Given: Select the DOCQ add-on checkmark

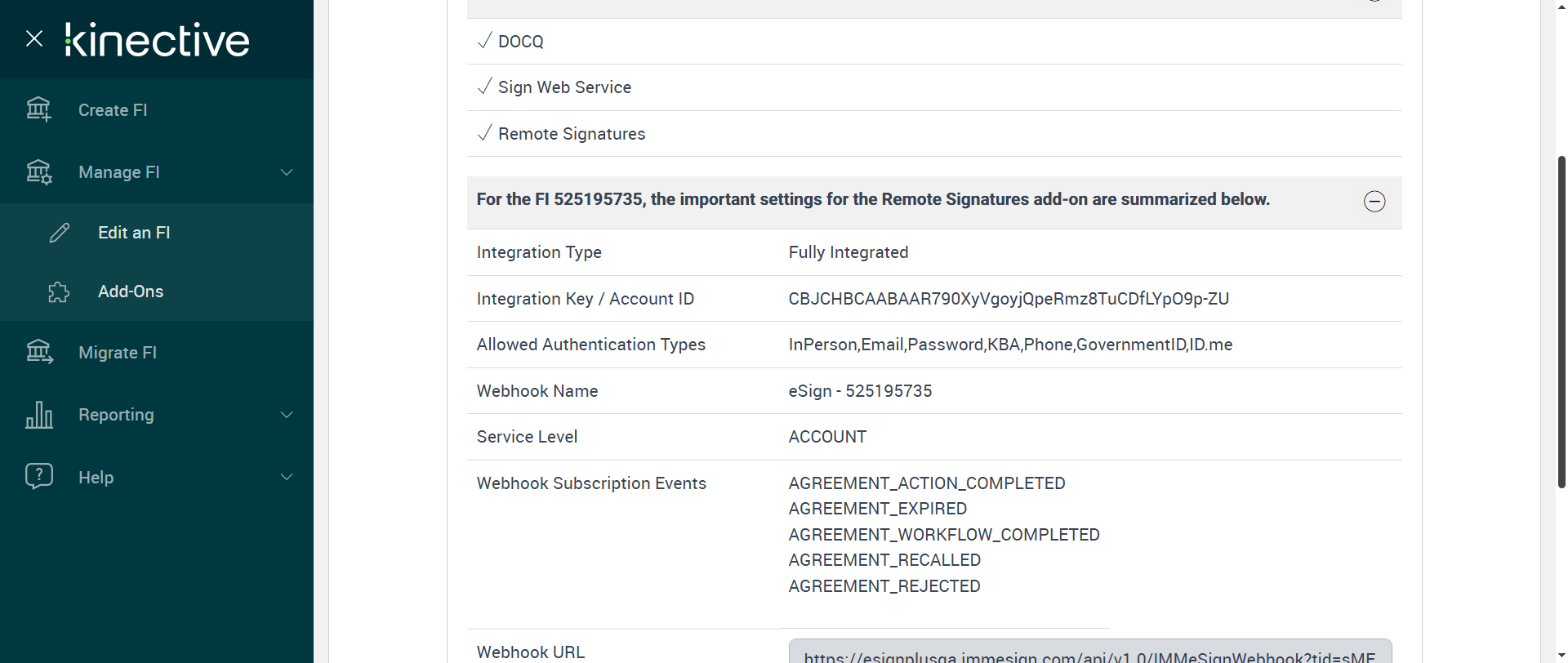Looking at the screenshot, I should click(485, 41).
